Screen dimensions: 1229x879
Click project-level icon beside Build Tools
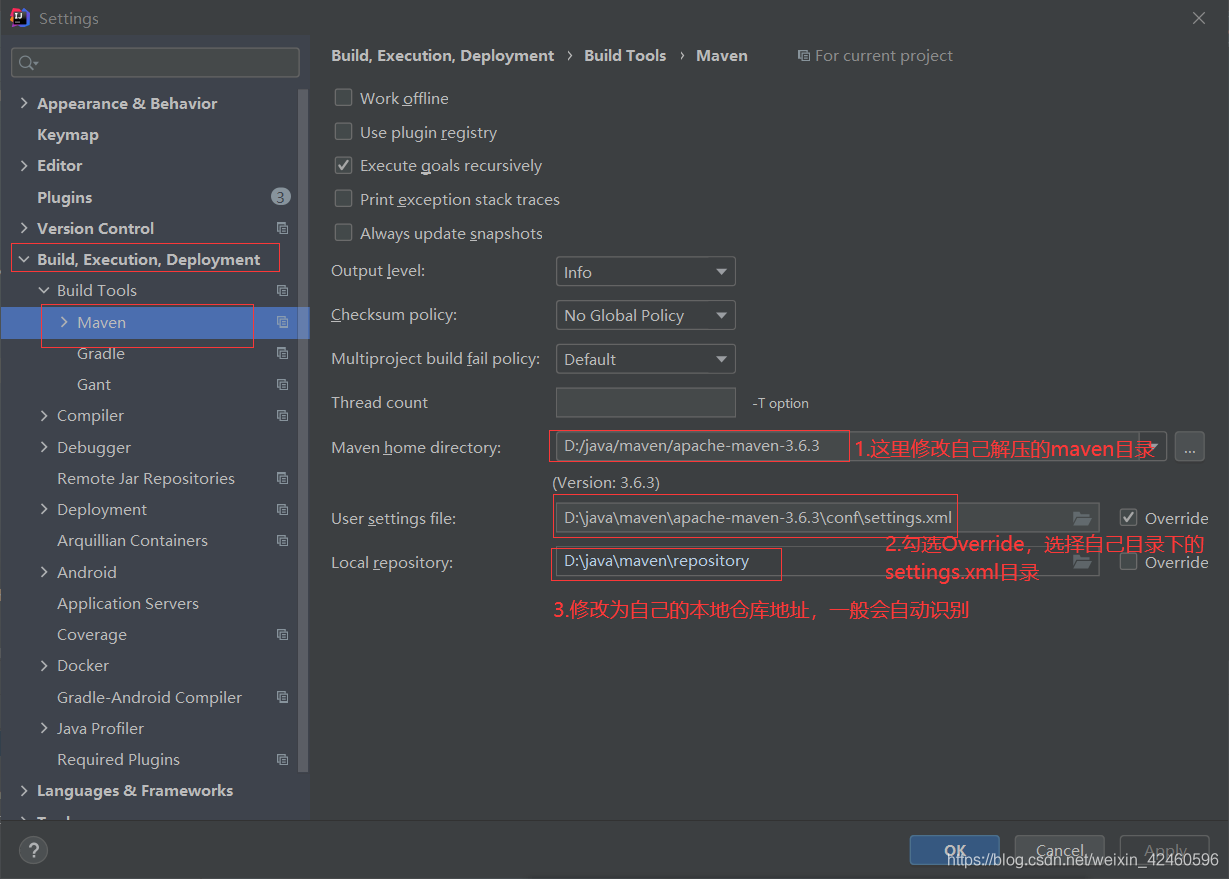pyautogui.click(x=282, y=290)
